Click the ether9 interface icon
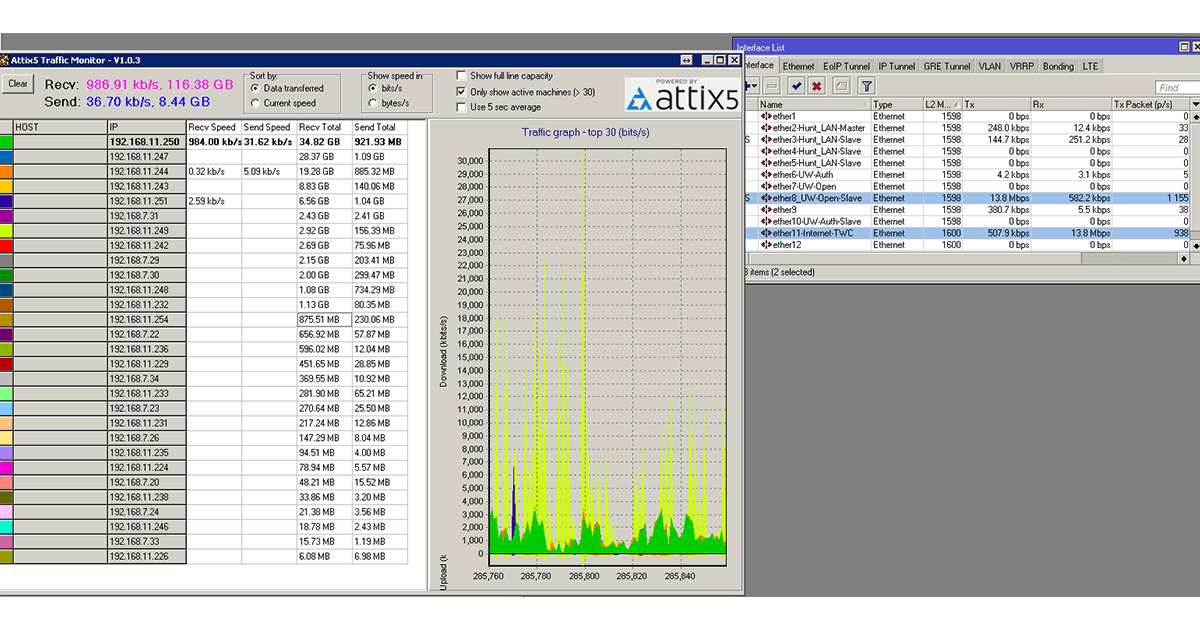The height and width of the screenshot is (630, 1200). (766, 210)
